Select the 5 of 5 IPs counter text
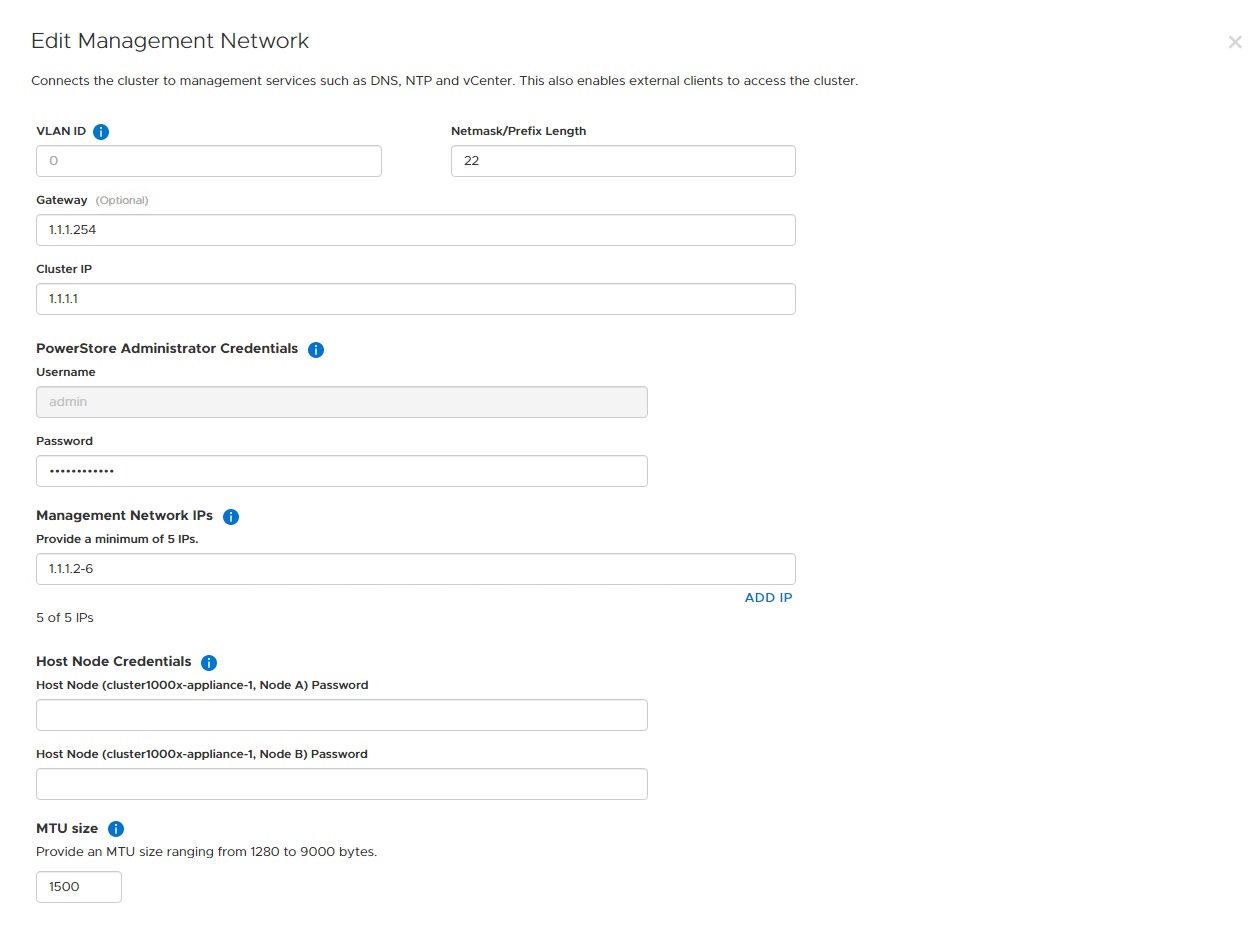 click(64, 617)
